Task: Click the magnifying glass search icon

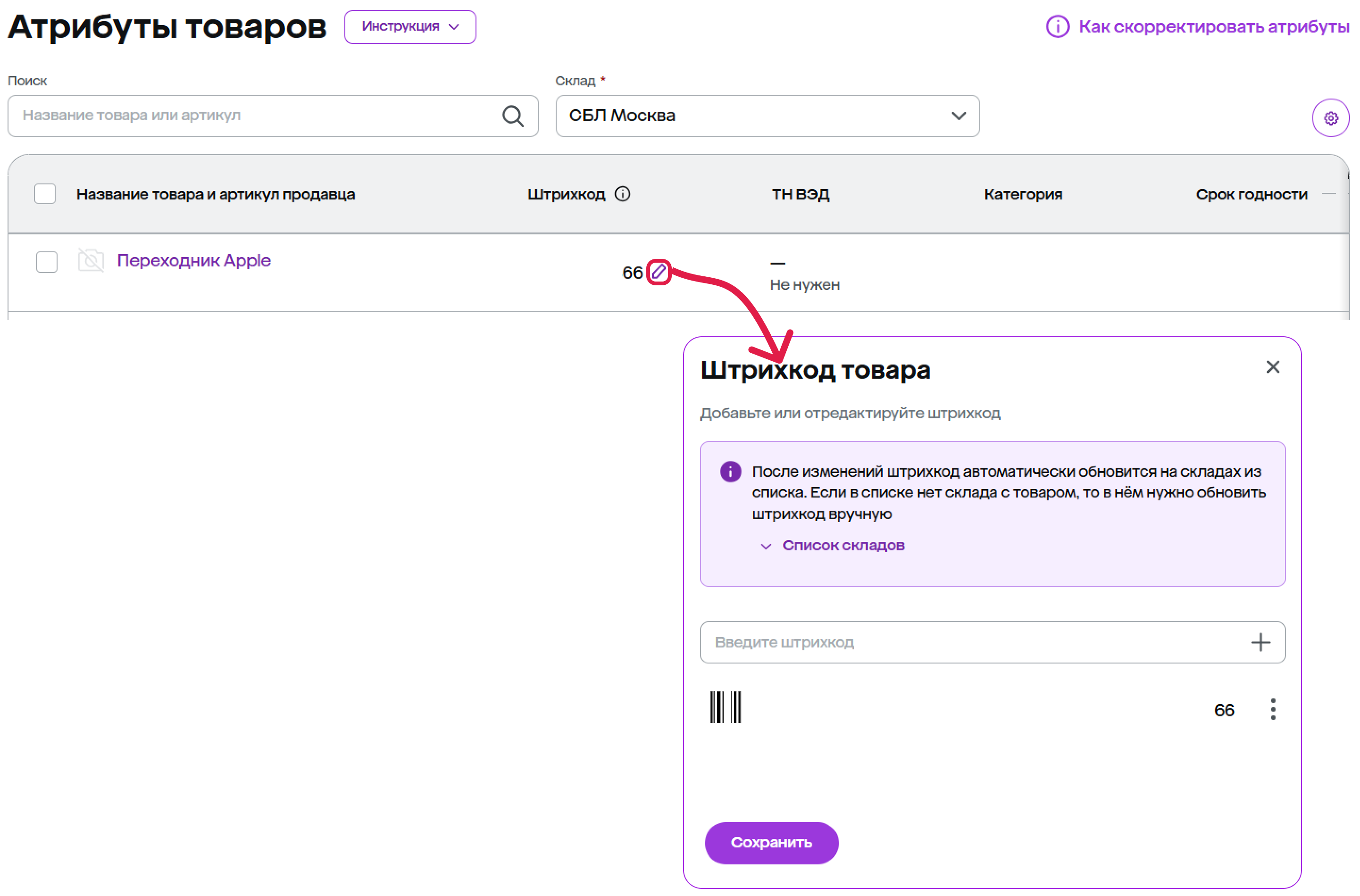Action: [x=512, y=116]
